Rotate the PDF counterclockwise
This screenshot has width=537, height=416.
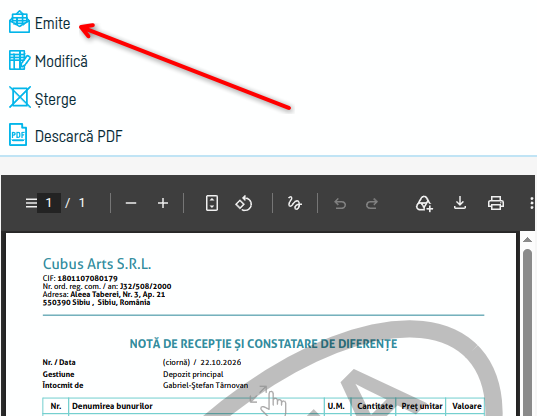coord(243,203)
